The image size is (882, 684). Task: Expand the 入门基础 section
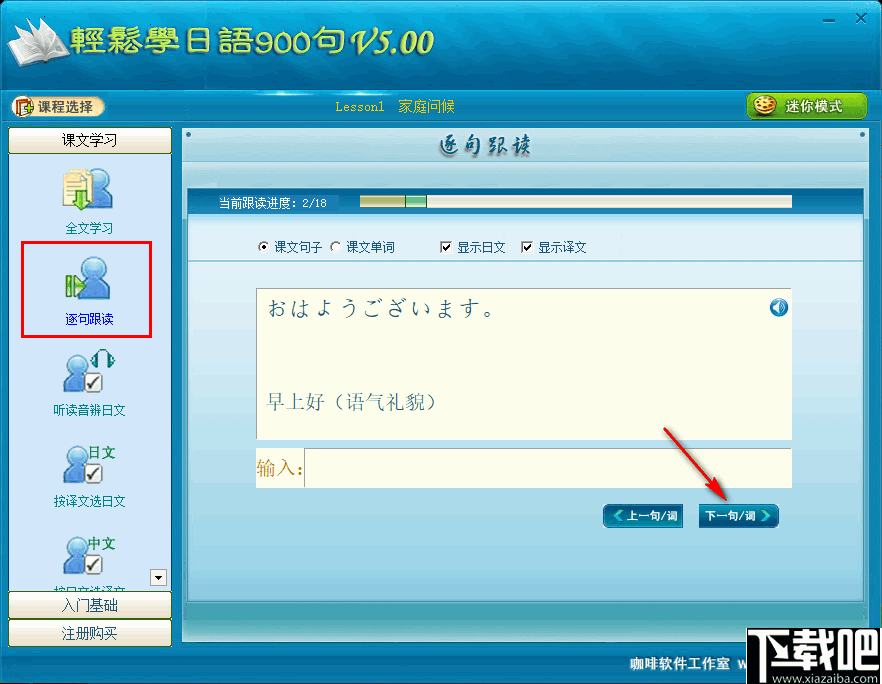coord(90,606)
